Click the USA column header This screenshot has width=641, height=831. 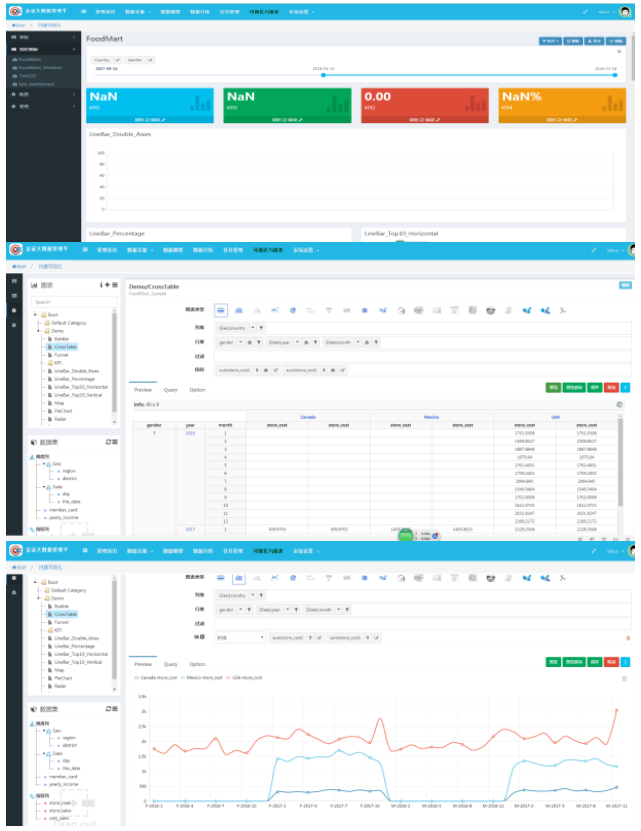555,417
